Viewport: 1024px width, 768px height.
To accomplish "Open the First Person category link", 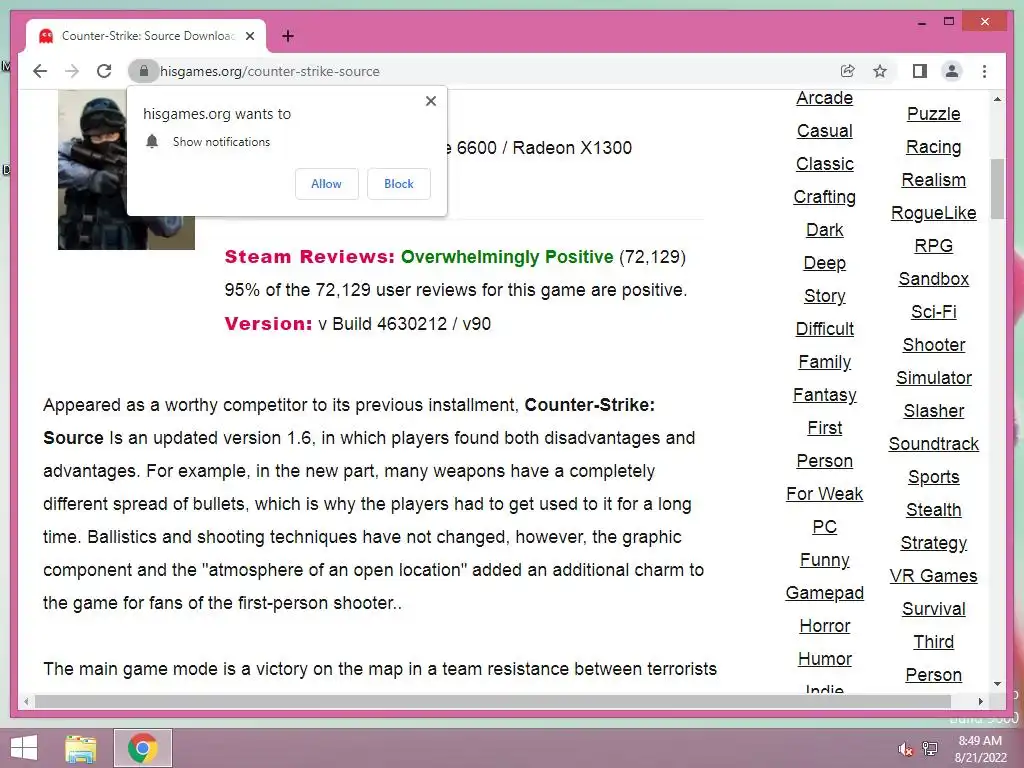I will coord(824,444).
